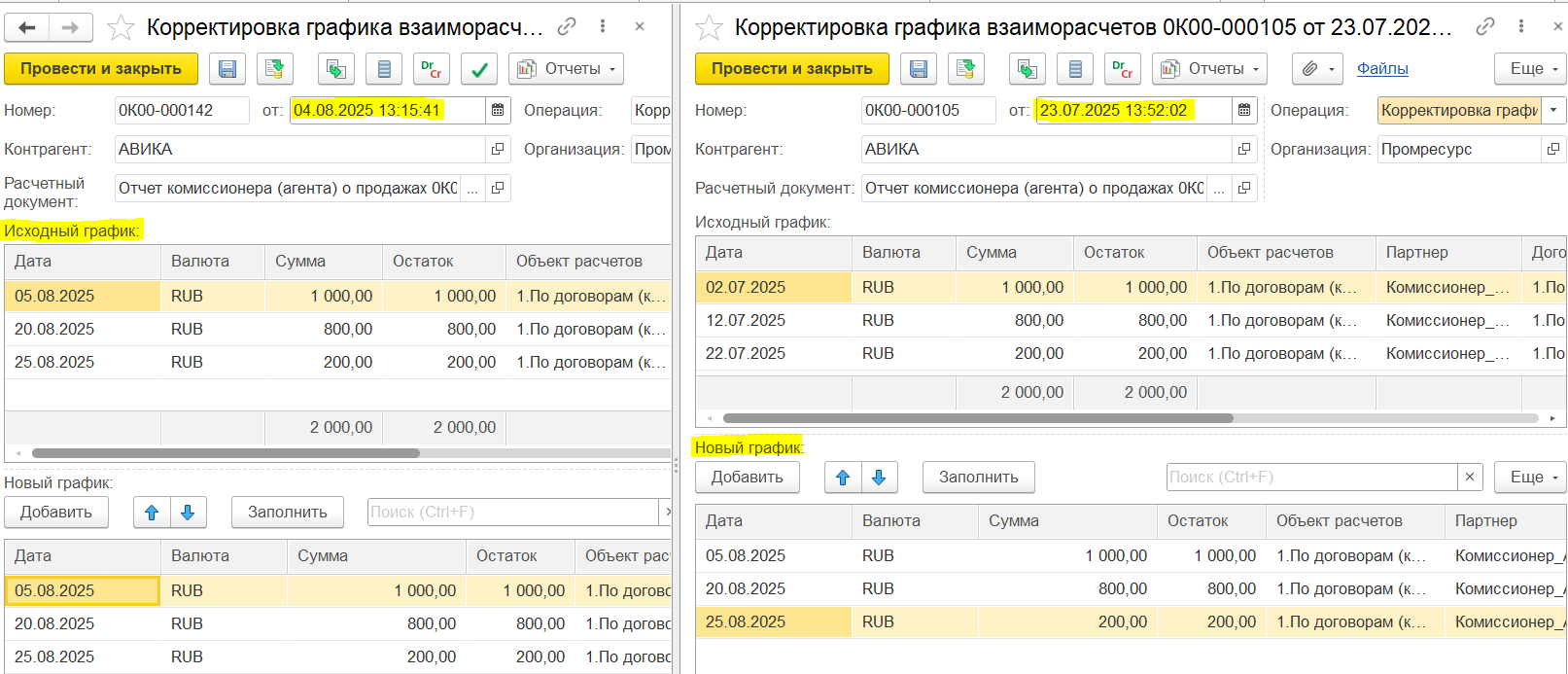Screen dimensions: 1568x674
Task: Click the green checkmark icon in the toolbar
Action: tap(478, 69)
